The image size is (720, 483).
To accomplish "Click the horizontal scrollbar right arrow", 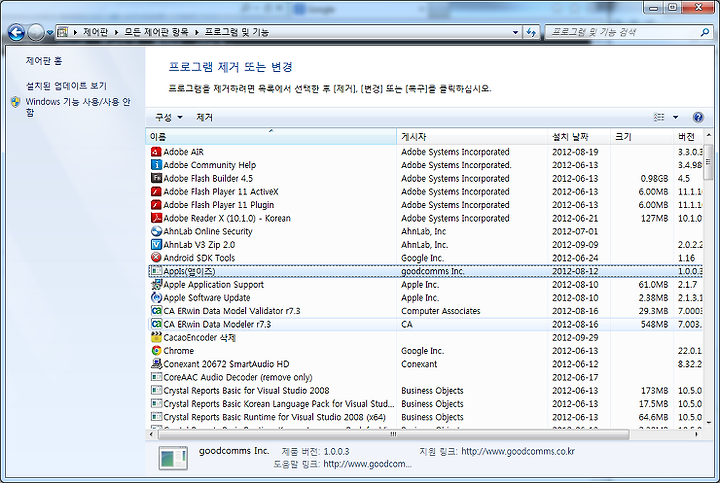I will (697, 434).
